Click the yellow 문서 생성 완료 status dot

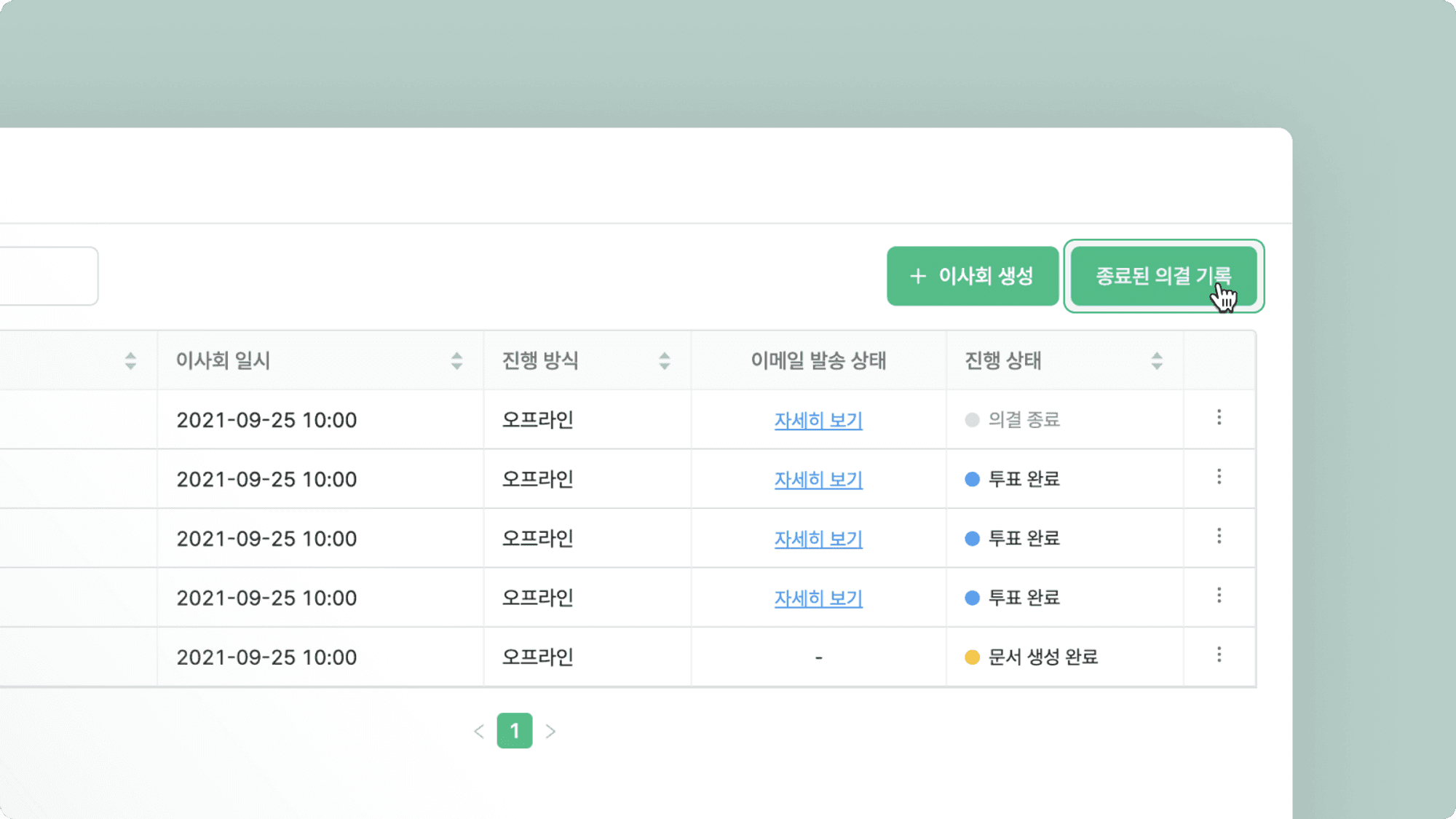coord(972,657)
